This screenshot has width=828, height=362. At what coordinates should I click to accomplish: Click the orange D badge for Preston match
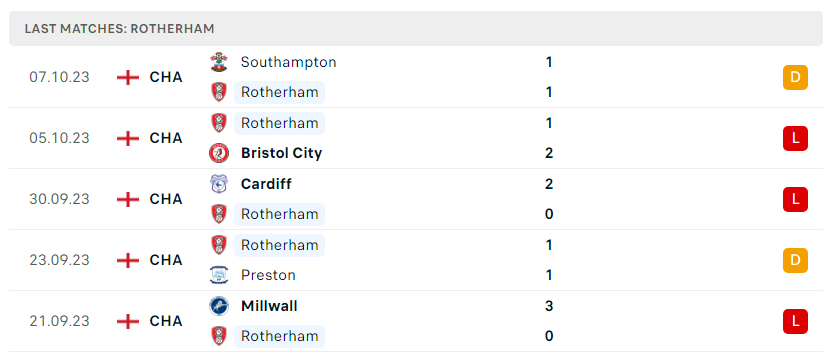click(795, 260)
